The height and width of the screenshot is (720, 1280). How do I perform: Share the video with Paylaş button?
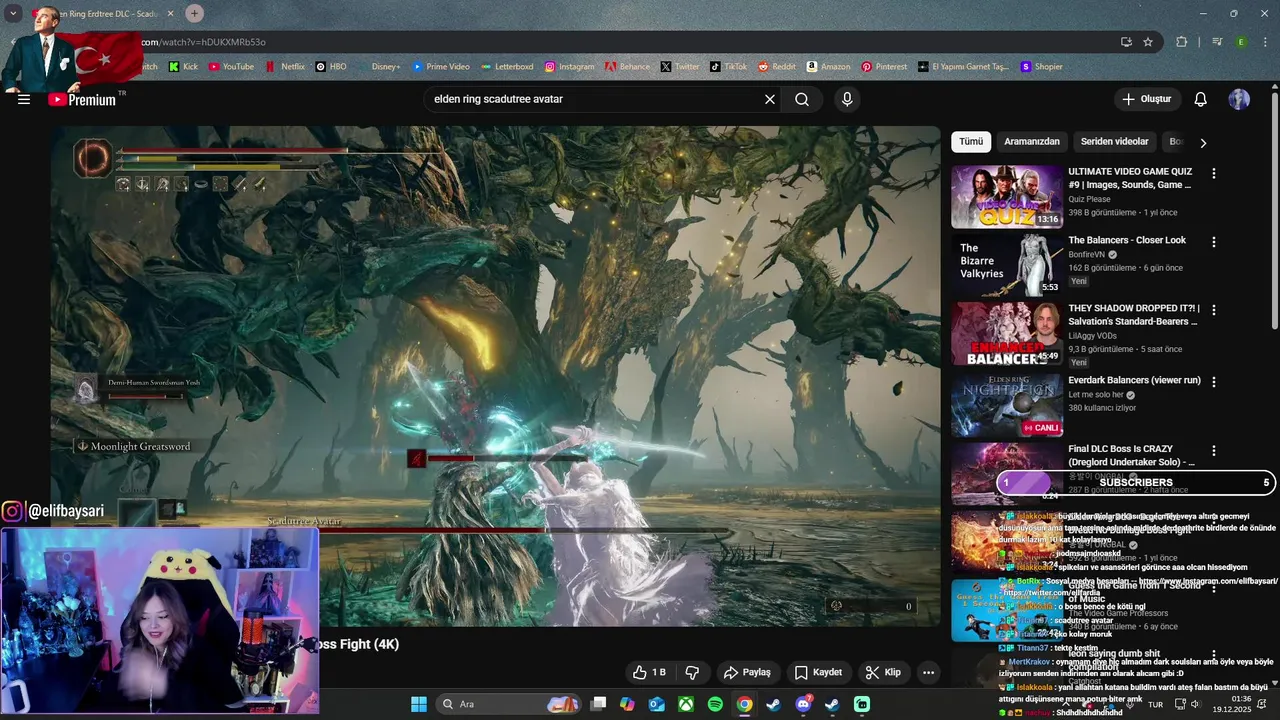747,673
